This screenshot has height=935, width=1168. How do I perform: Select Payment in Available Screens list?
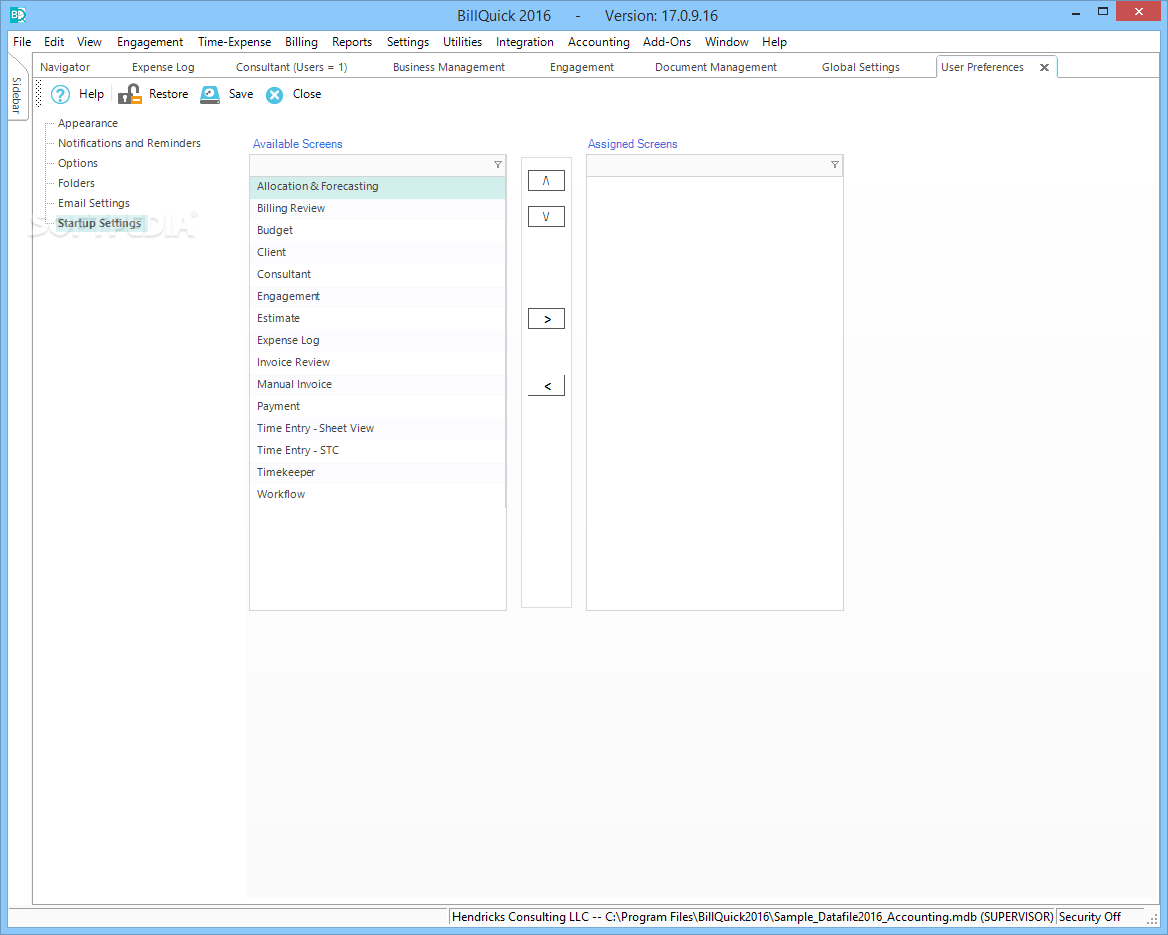pyautogui.click(x=378, y=406)
